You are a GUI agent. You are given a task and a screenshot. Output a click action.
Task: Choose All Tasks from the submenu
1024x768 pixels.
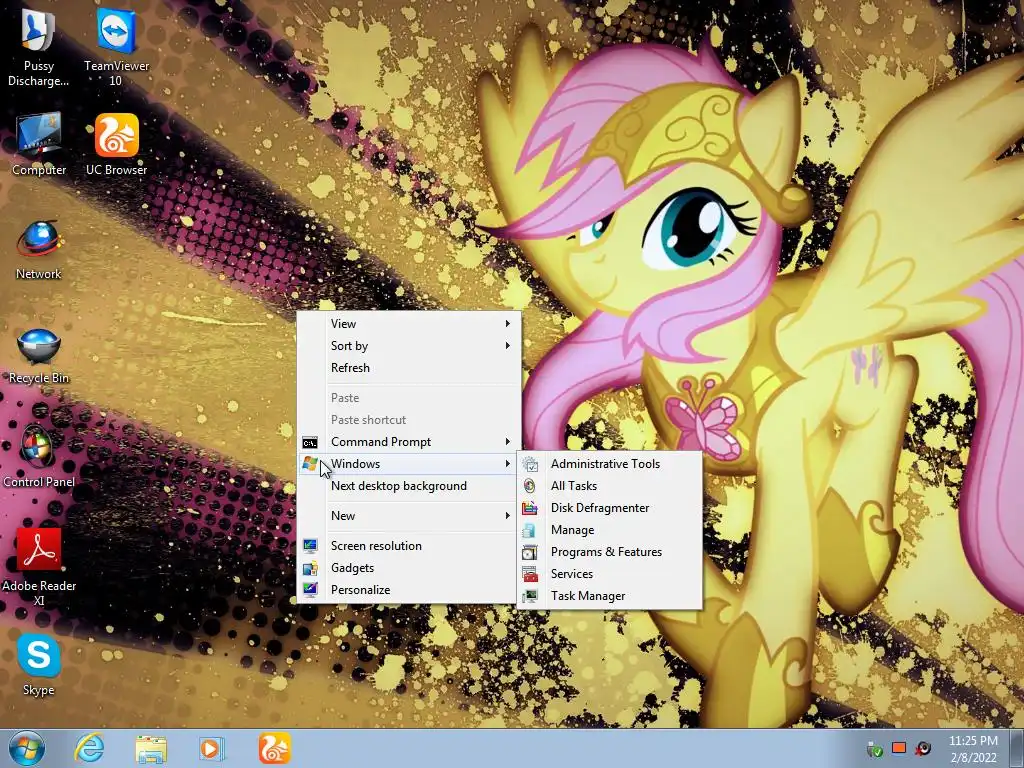click(x=609, y=486)
